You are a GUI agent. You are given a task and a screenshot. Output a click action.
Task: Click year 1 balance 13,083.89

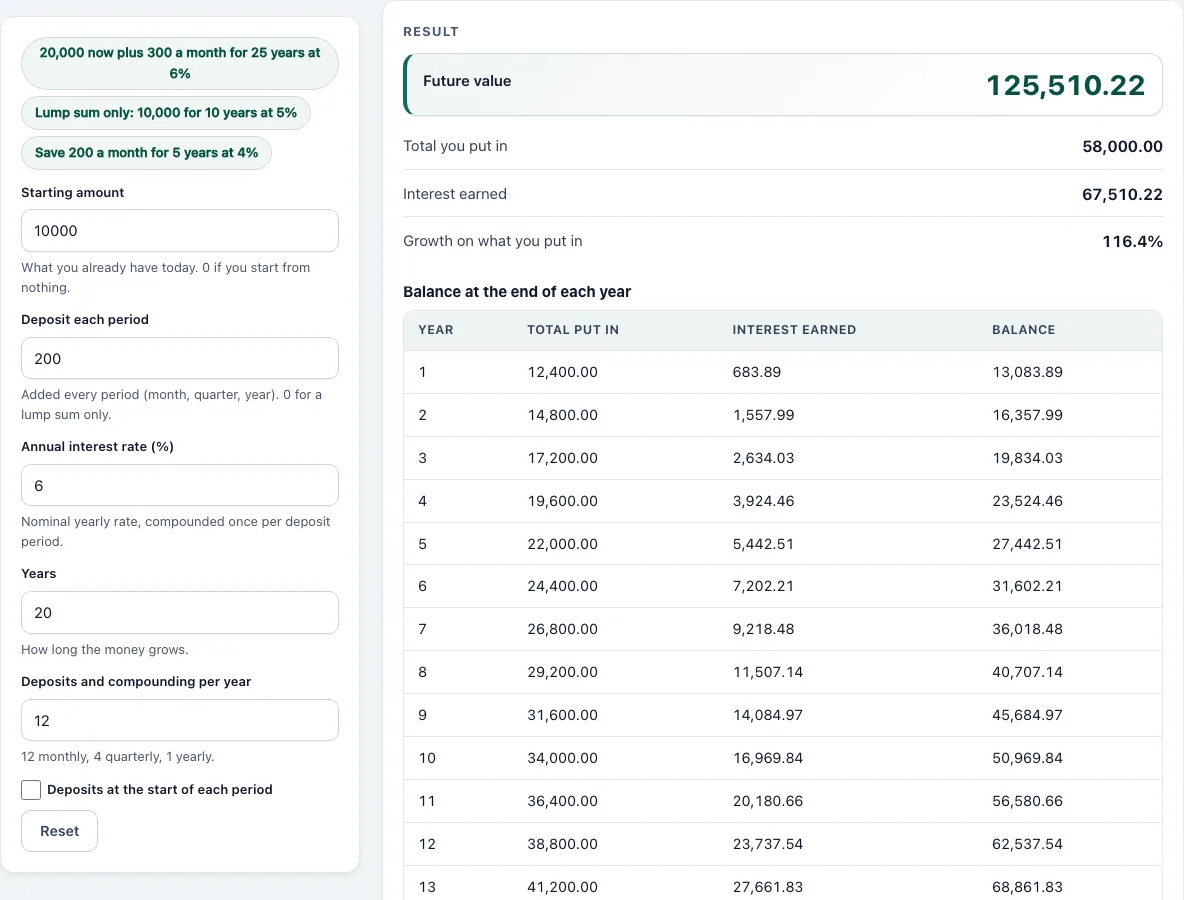pos(1027,372)
